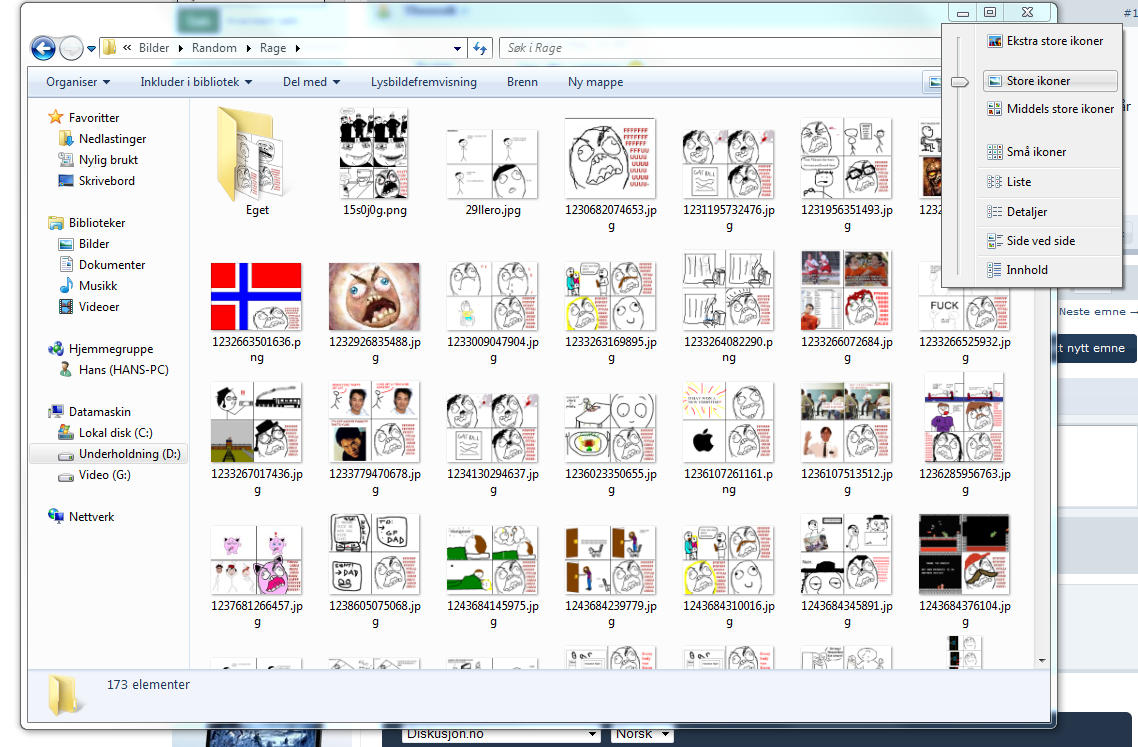1138x747 pixels.
Task: Choose Ekstra store ikoner view icon
Action: coord(994,41)
